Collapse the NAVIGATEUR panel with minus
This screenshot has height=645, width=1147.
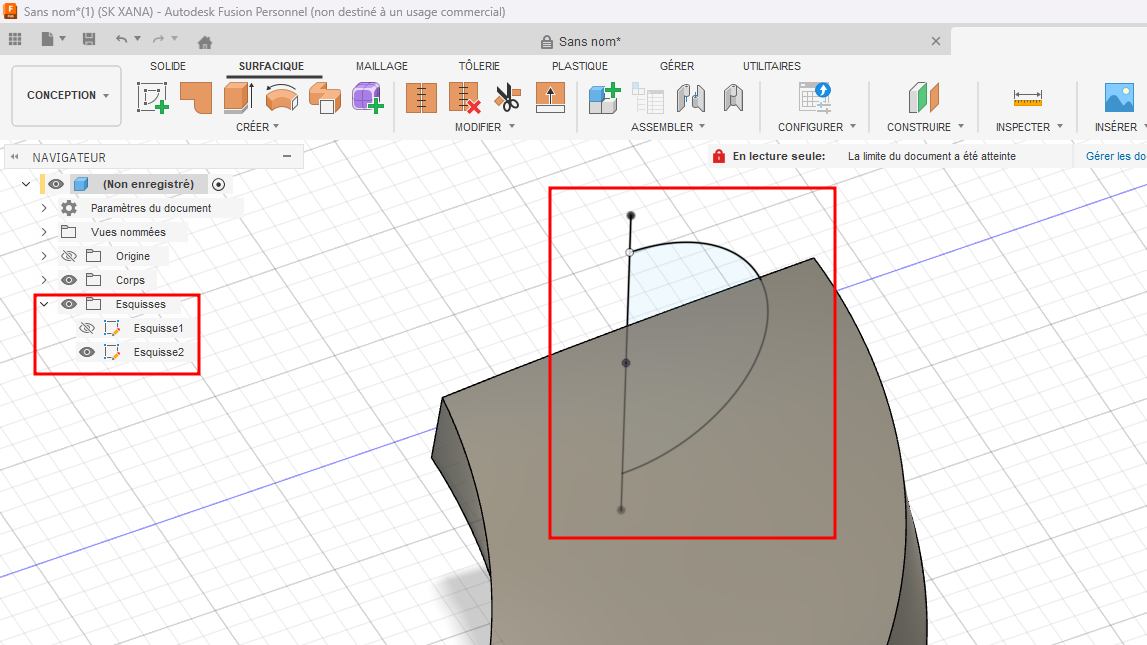tap(287, 156)
